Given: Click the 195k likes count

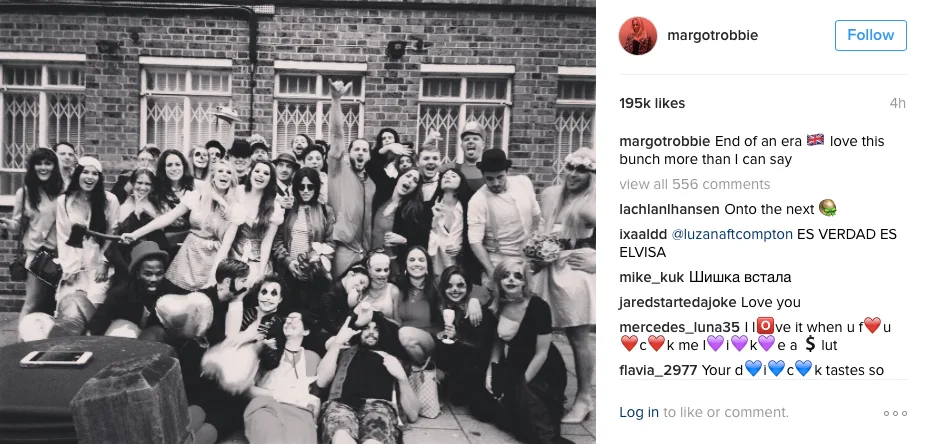Looking at the screenshot, I should (652, 103).
